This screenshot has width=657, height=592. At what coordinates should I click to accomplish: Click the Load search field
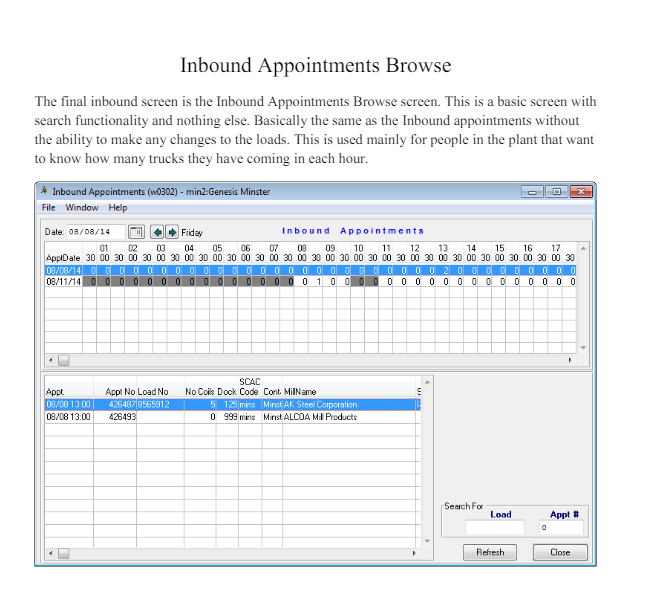click(495, 527)
